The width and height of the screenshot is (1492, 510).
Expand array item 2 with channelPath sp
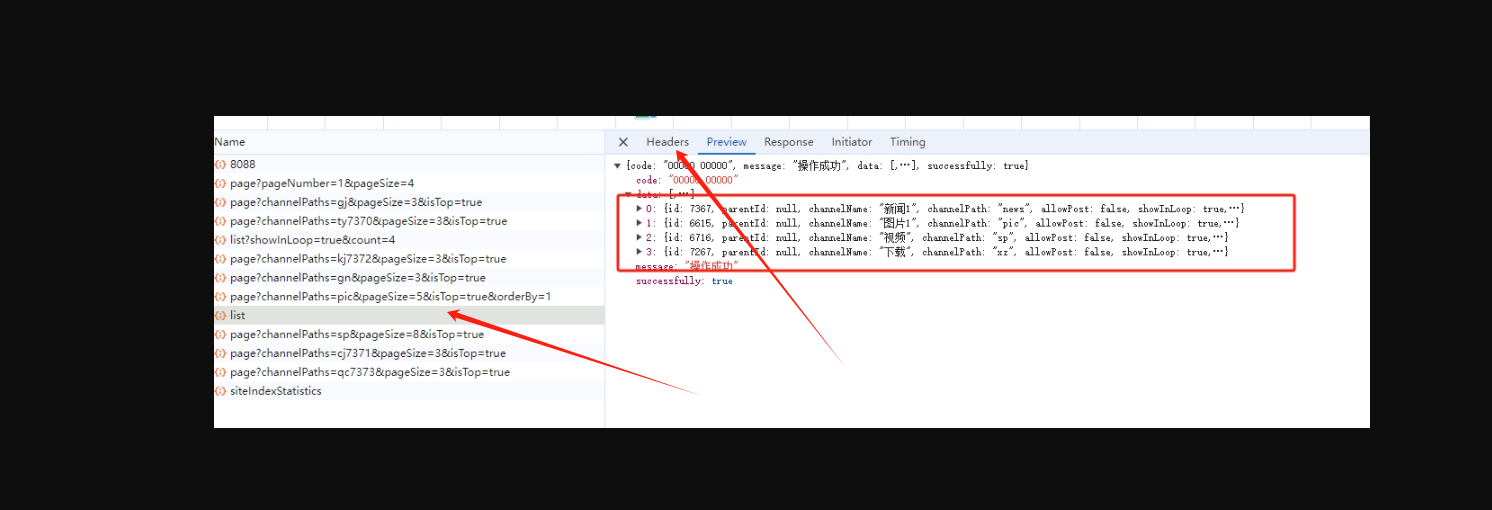click(x=640, y=238)
